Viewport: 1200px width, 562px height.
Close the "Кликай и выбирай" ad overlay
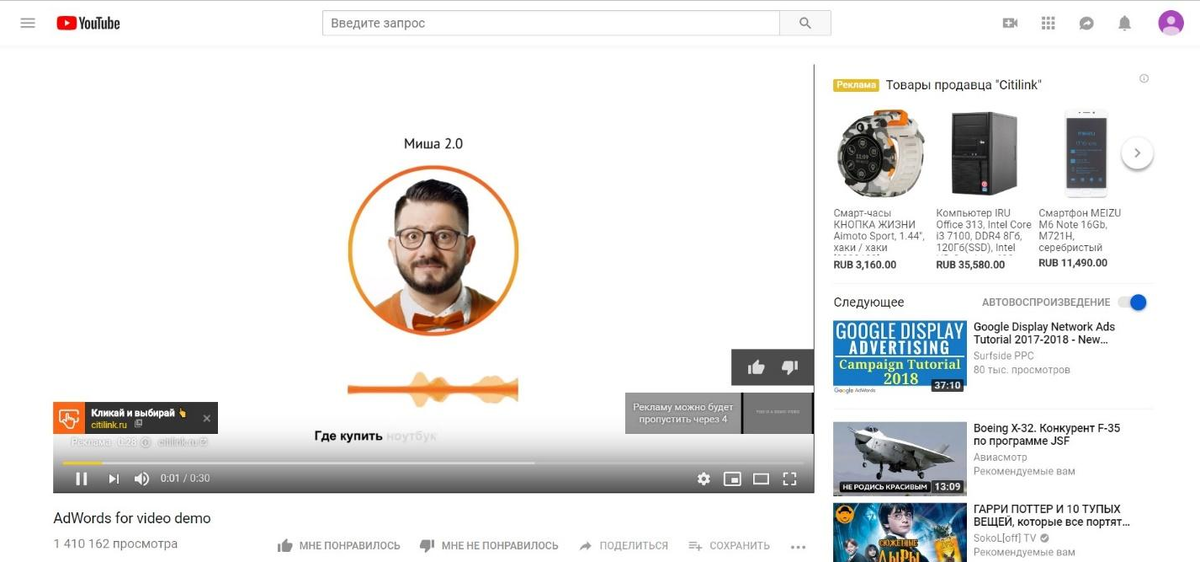[x=207, y=418]
